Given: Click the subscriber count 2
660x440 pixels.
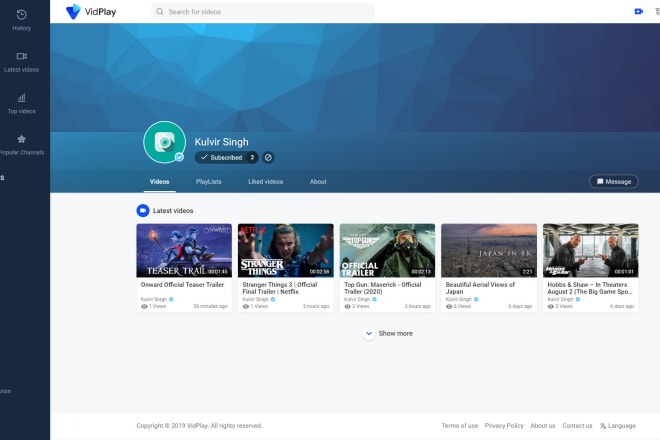Looking at the screenshot, I should click(x=252, y=157).
